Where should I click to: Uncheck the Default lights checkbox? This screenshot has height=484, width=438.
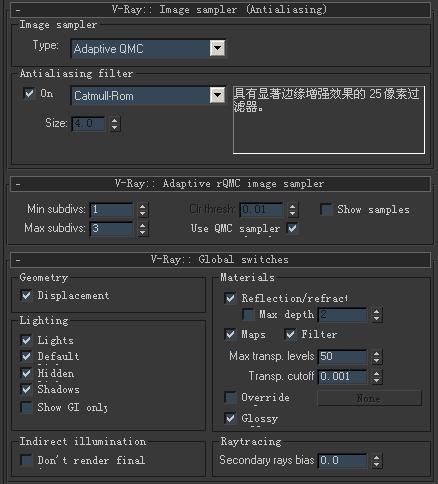point(26,356)
